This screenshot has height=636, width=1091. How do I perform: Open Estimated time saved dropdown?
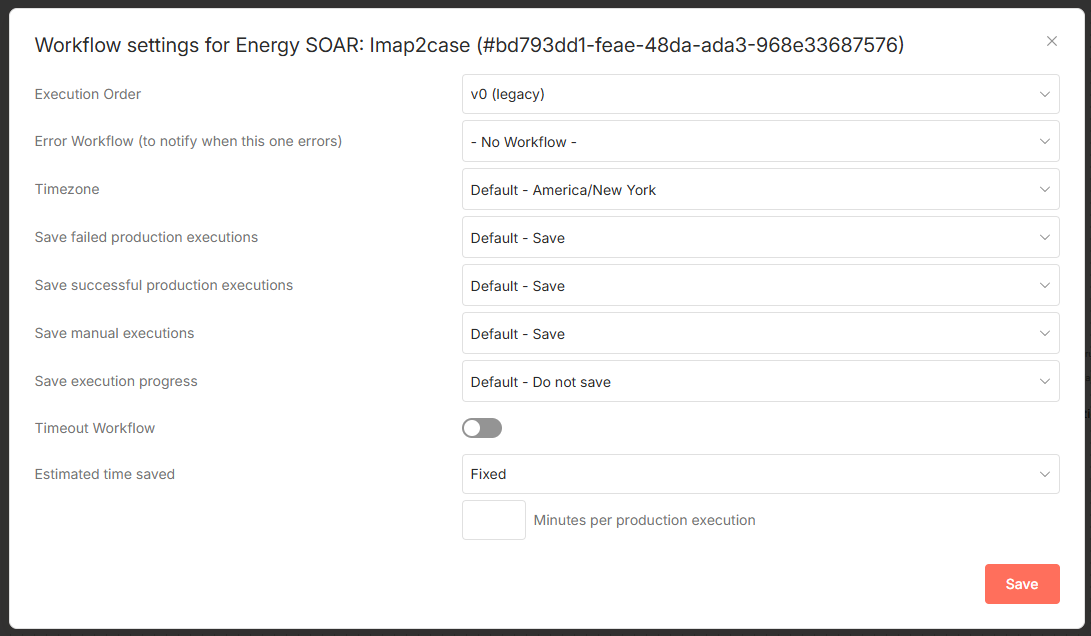[x=760, y=474]
